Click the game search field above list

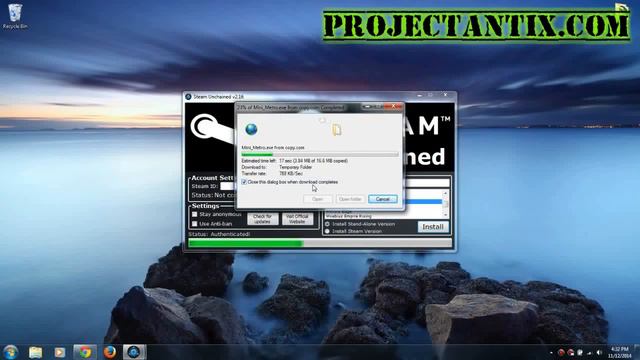tap(427, 182)
